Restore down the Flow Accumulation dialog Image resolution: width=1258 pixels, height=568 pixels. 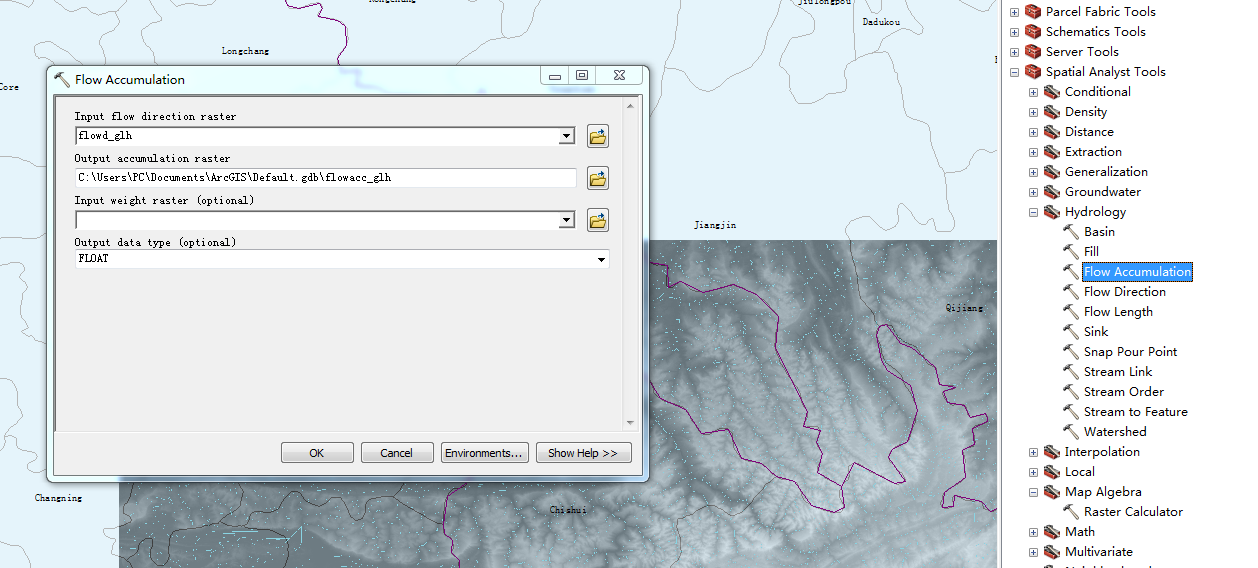(x=582, y=76)
